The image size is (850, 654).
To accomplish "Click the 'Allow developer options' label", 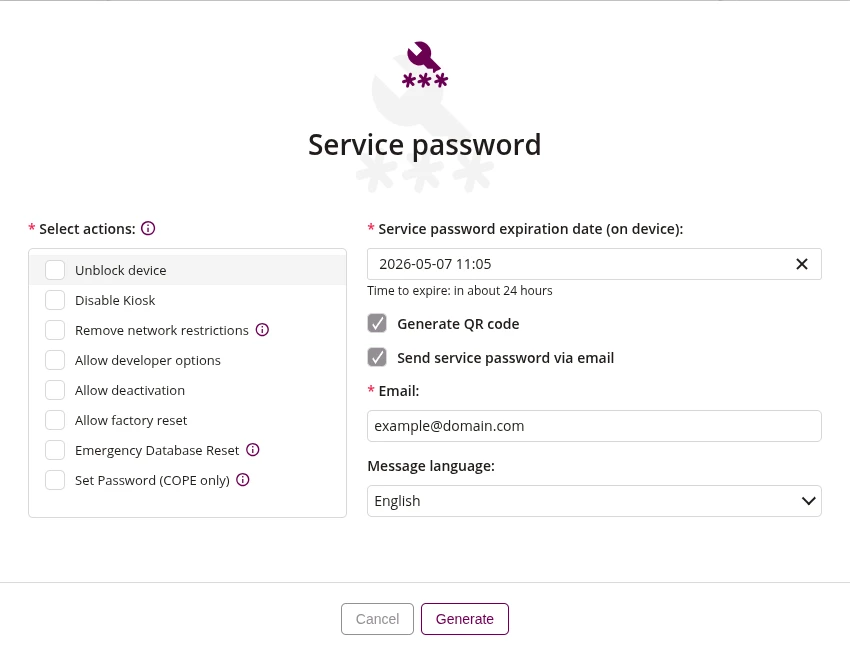I will tap(147, 361).
